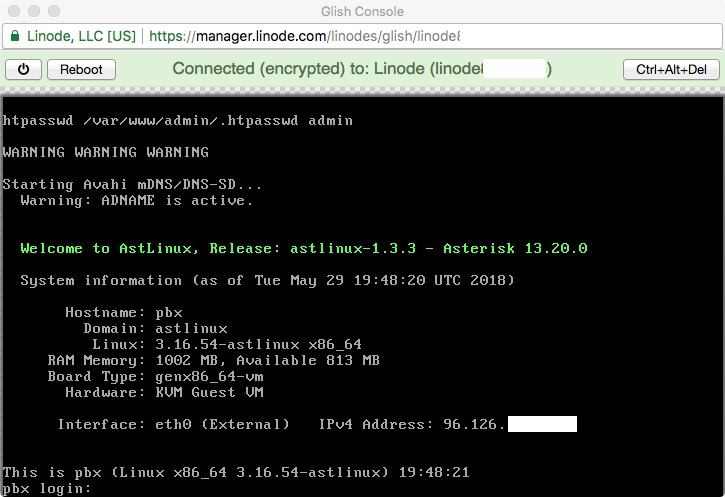Click the 'Warning: ADNAME is active.' line
The height and width of the screenshot is (497, 725).
137,201
